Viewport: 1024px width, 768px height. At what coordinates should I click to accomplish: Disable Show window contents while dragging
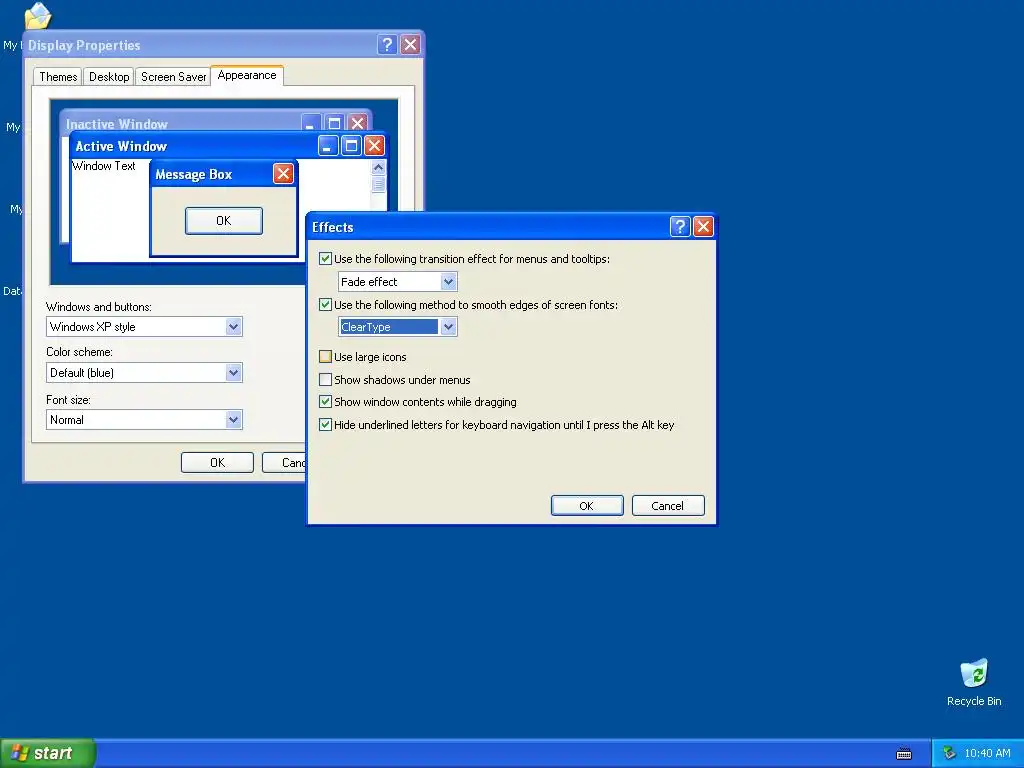pyautogui.click(x=325, y=402)
